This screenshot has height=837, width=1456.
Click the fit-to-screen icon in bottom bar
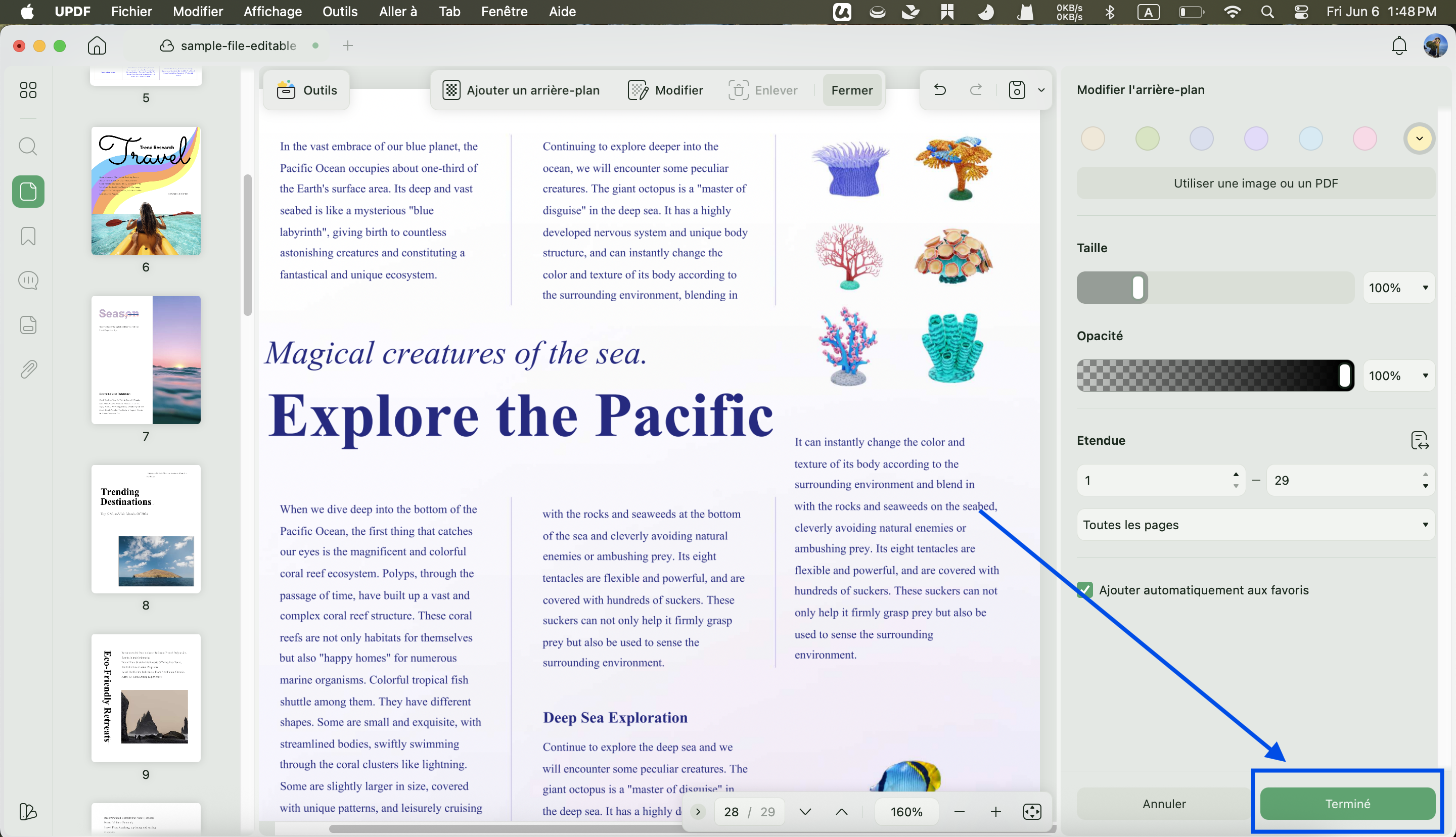(x=1032, y=812)
